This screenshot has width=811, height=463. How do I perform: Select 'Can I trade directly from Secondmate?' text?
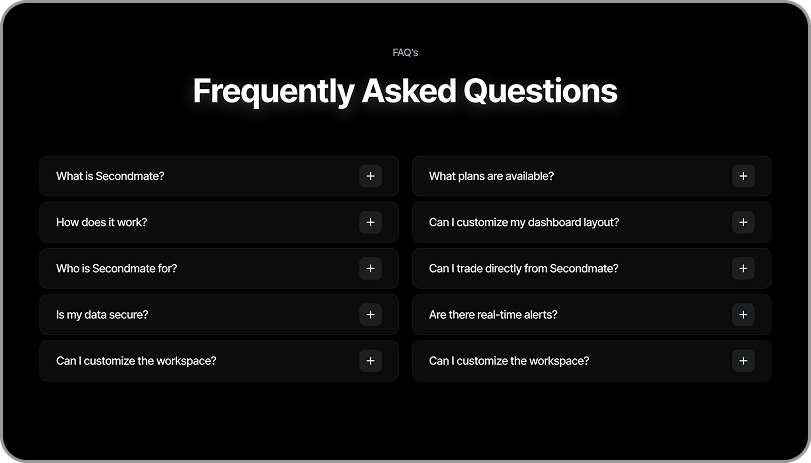point(523,268)
